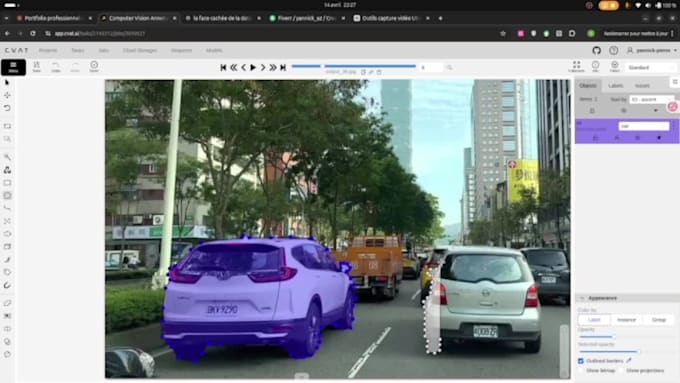Viewport: 680px width, 383px height.
Task: Open the OpenCV tools icon
Action: coord(7,170)
